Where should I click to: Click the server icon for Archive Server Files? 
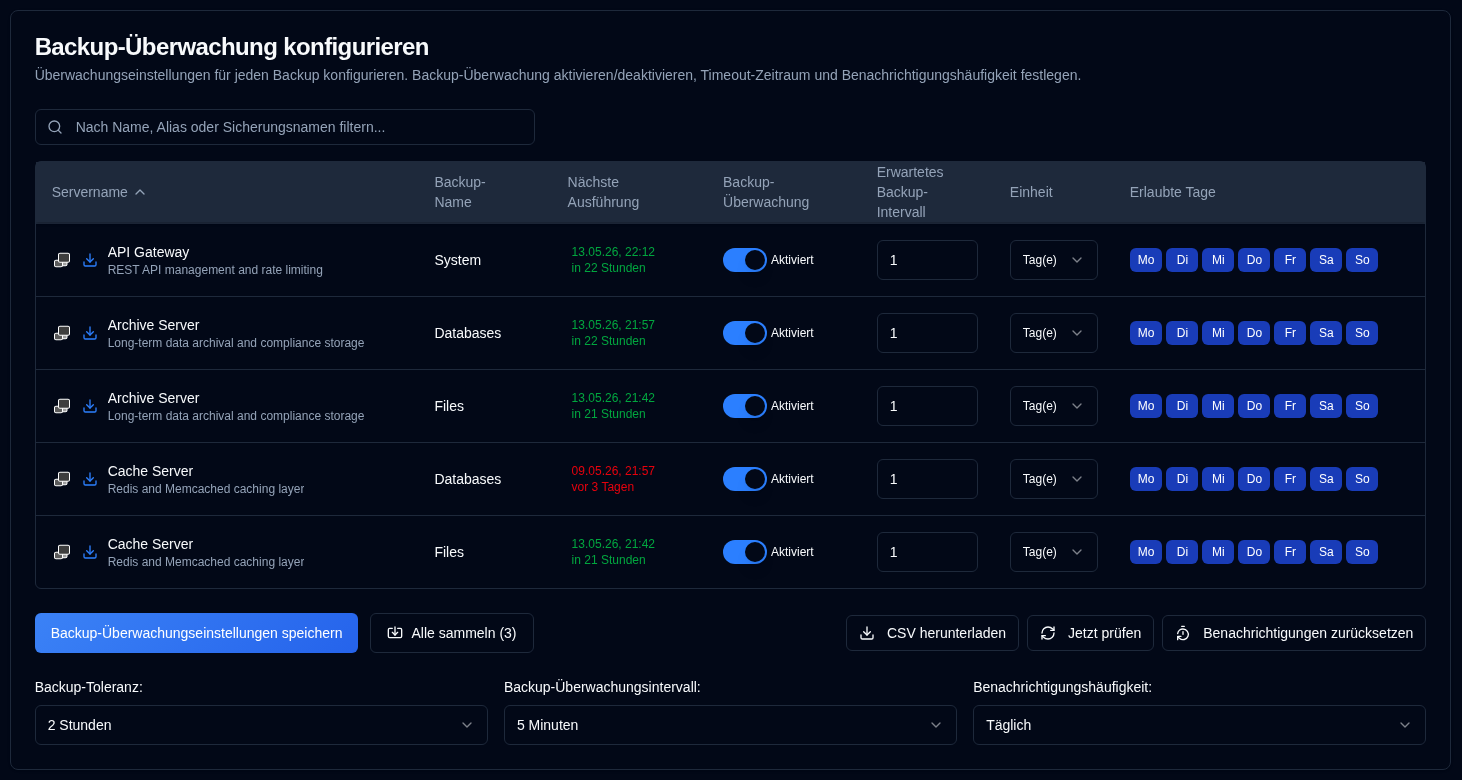(x=62, y=406)
